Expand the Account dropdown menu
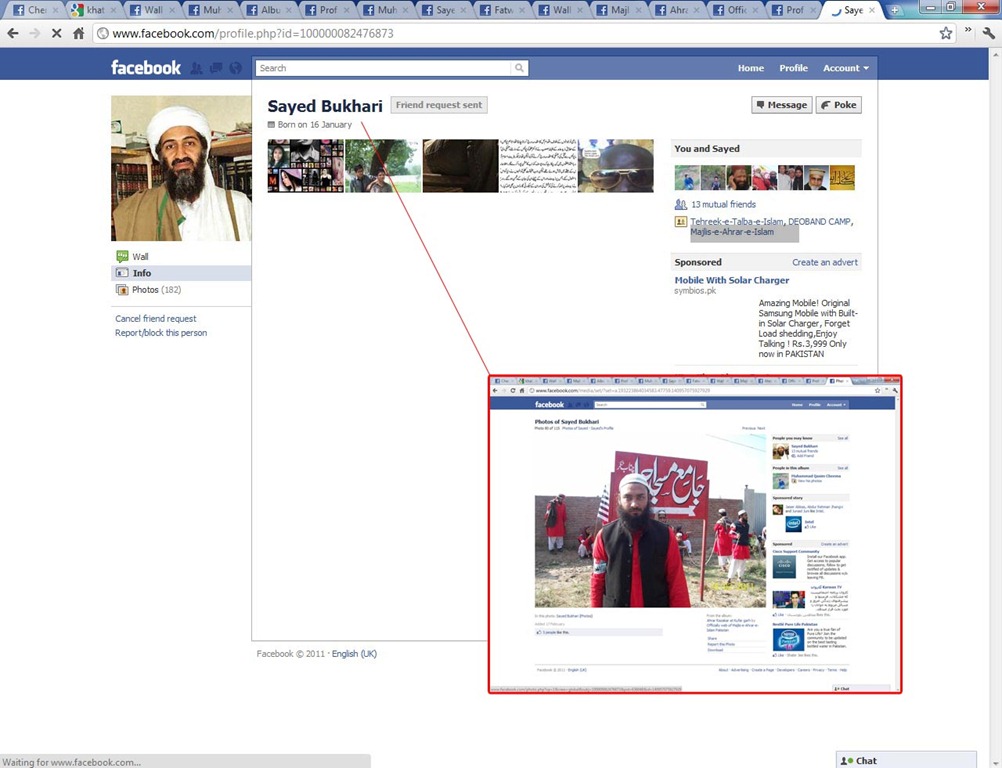 tap(845, 68)
